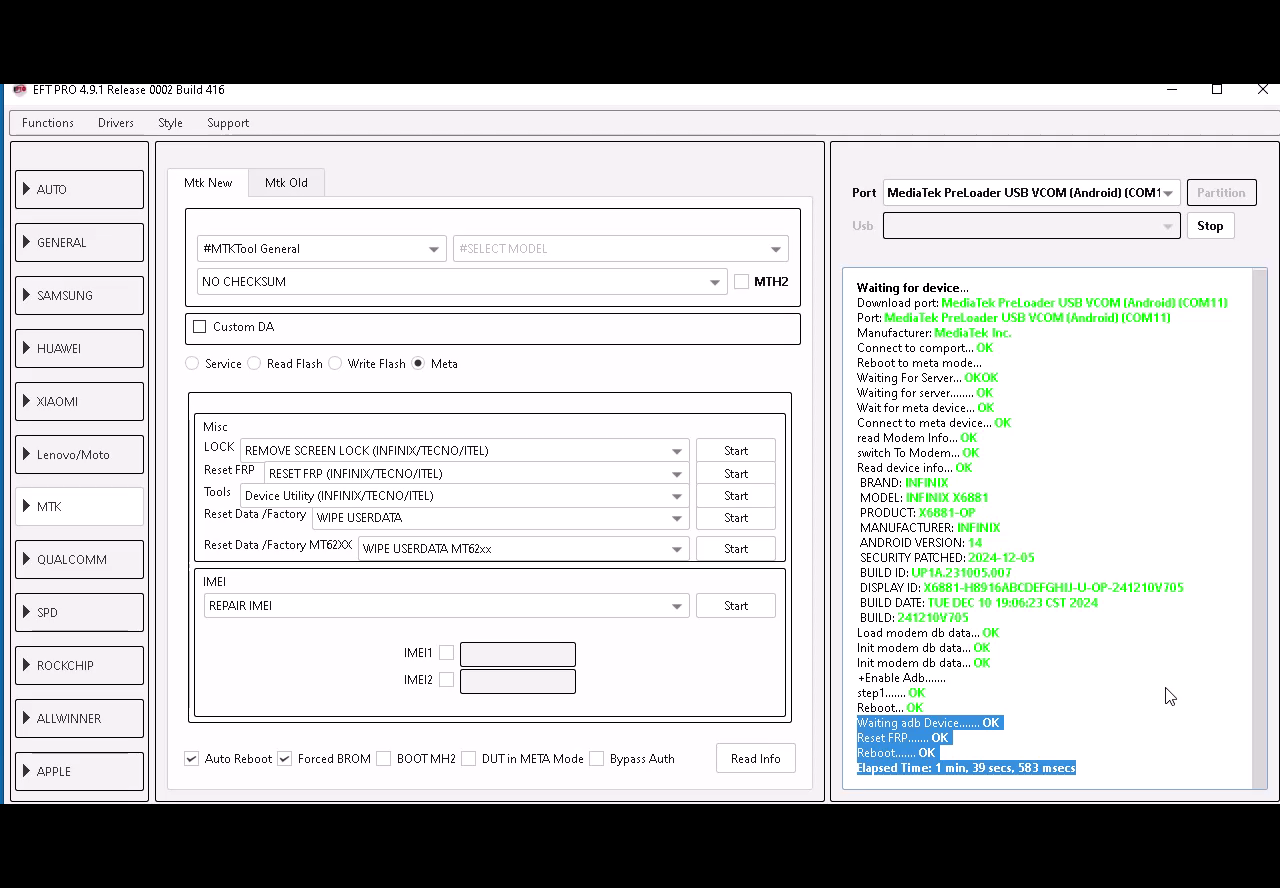This screenshot has width=1280, height=888.
Task: Start the Reset FRP operation
Action: [x=736, y=474]
